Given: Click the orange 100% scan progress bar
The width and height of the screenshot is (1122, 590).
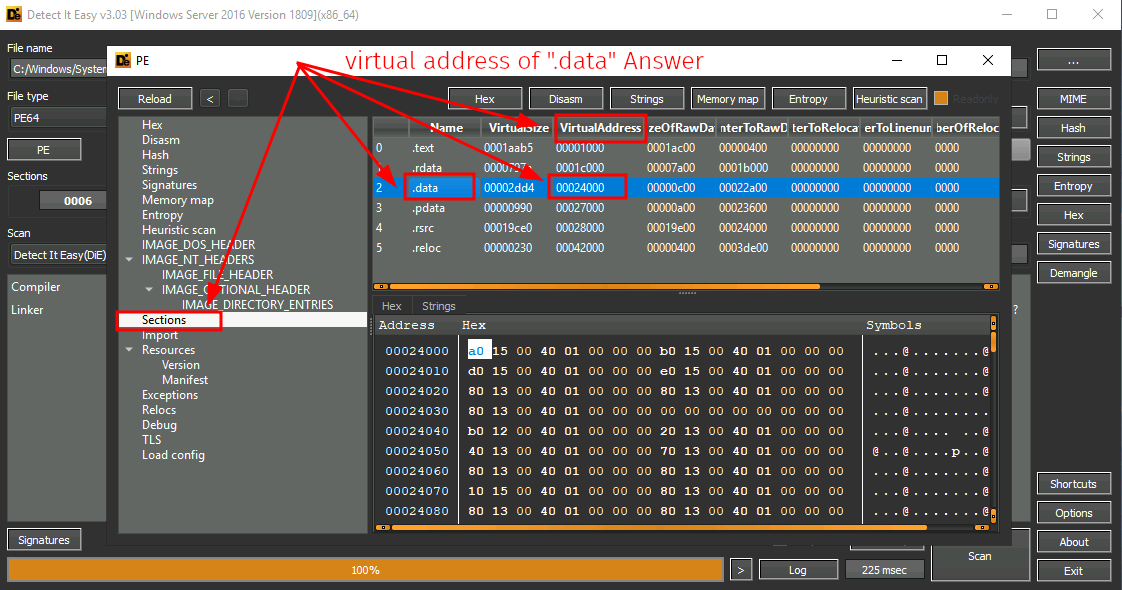Looking at the screenshot, I should point(365,570).
